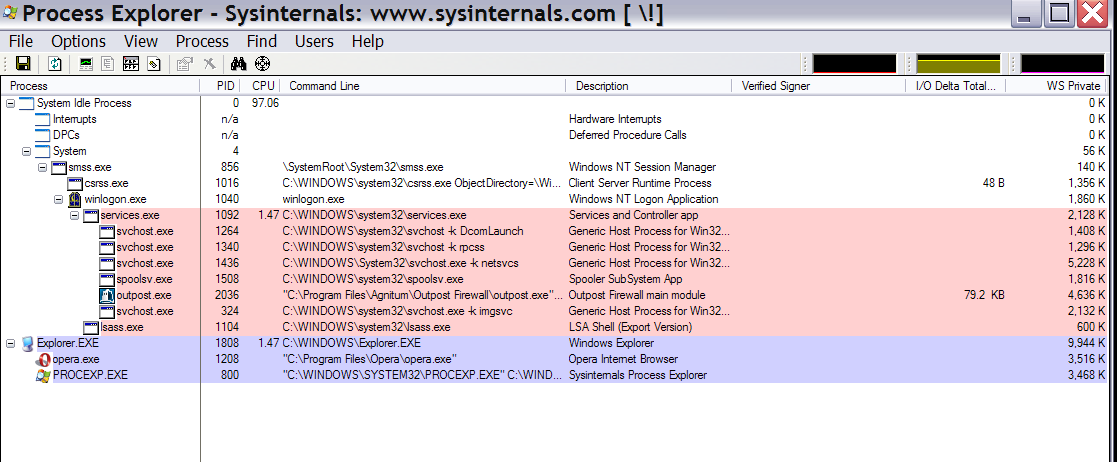The image size is (1120, 464).
Task: Open System Information graph icon
Action: [x=86, y=64]
